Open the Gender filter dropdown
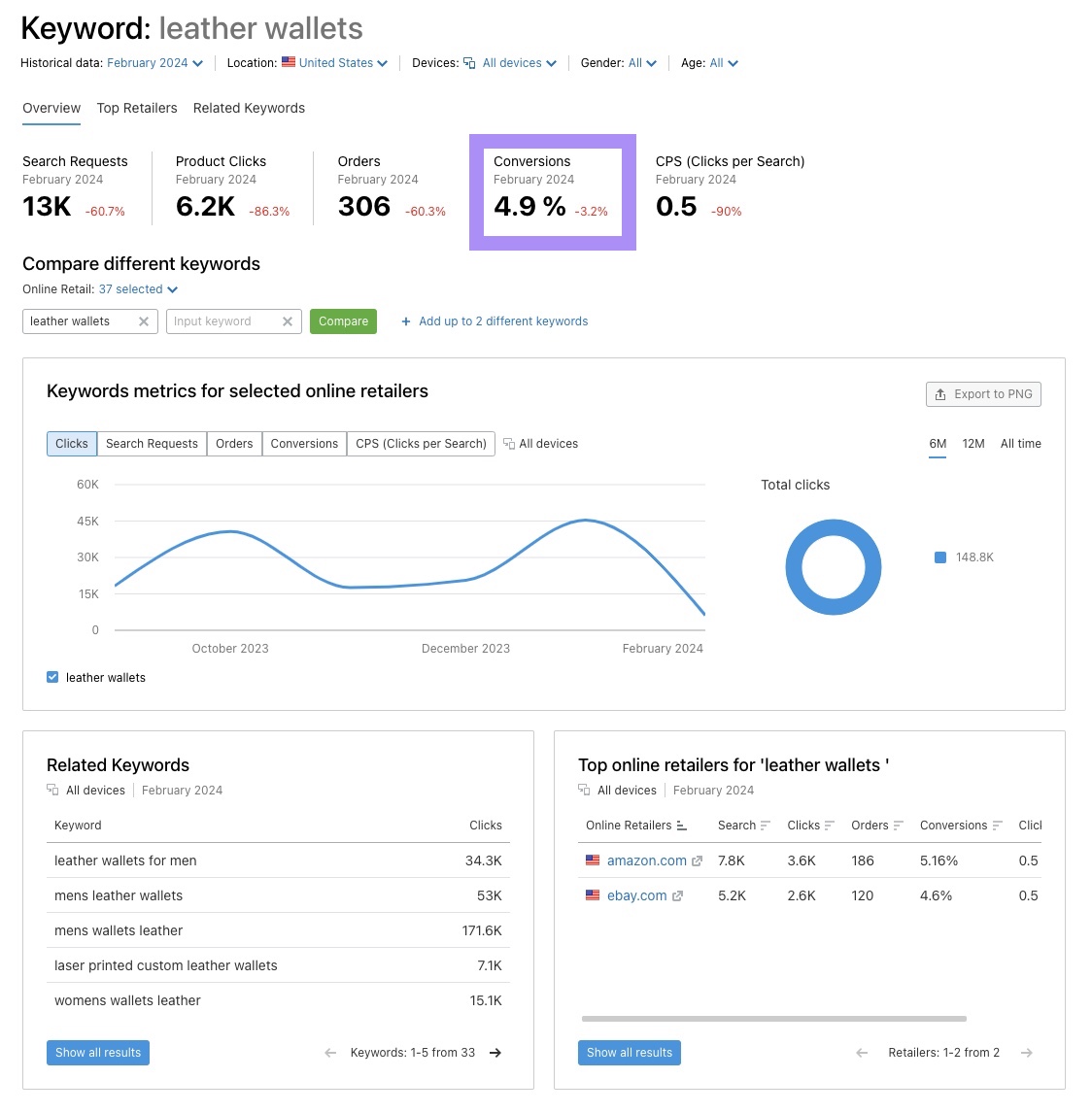The image size is (1092, 1113). [x=637, y=62]
